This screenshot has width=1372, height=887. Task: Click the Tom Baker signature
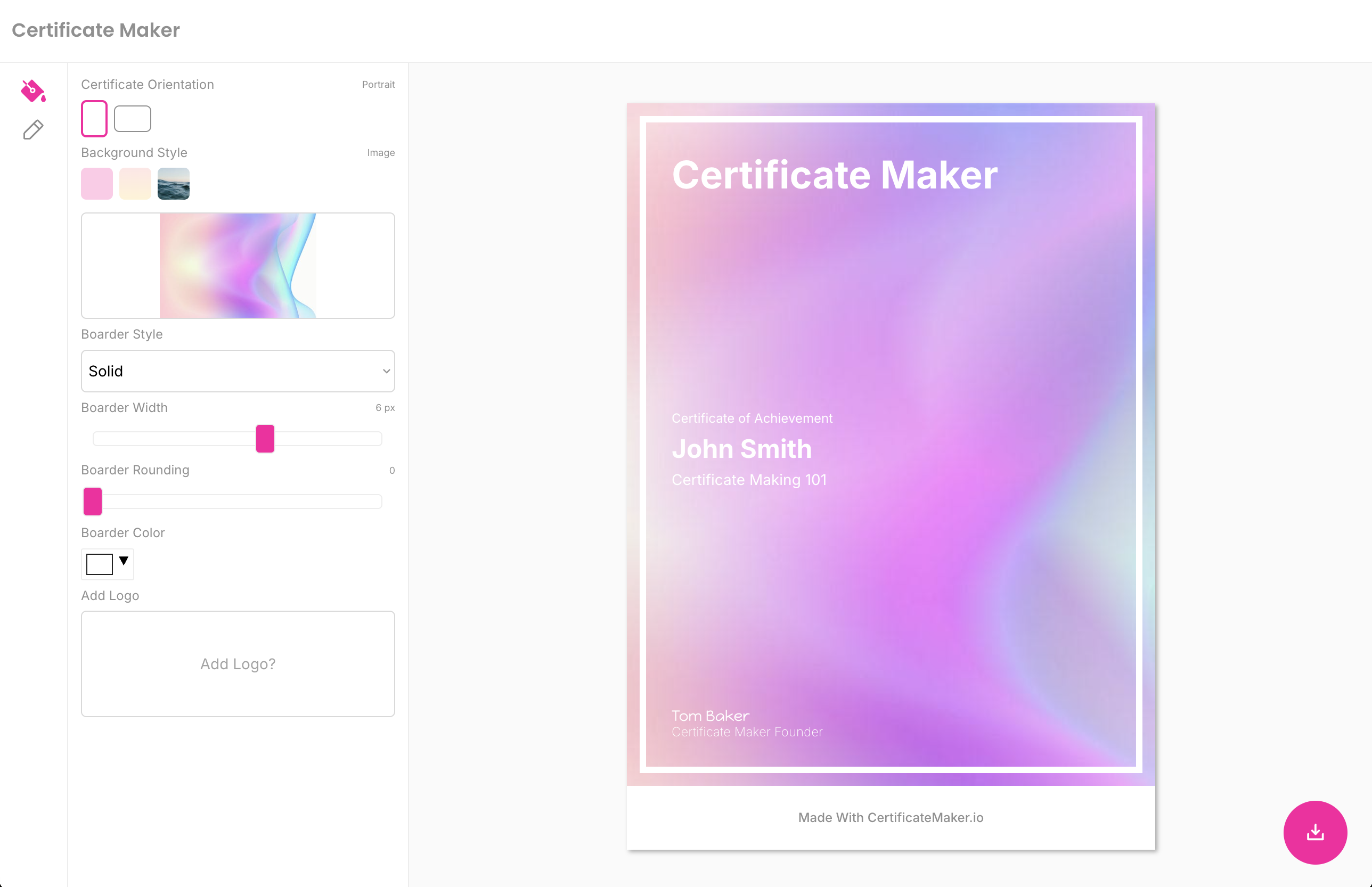[x=710, y=716]
